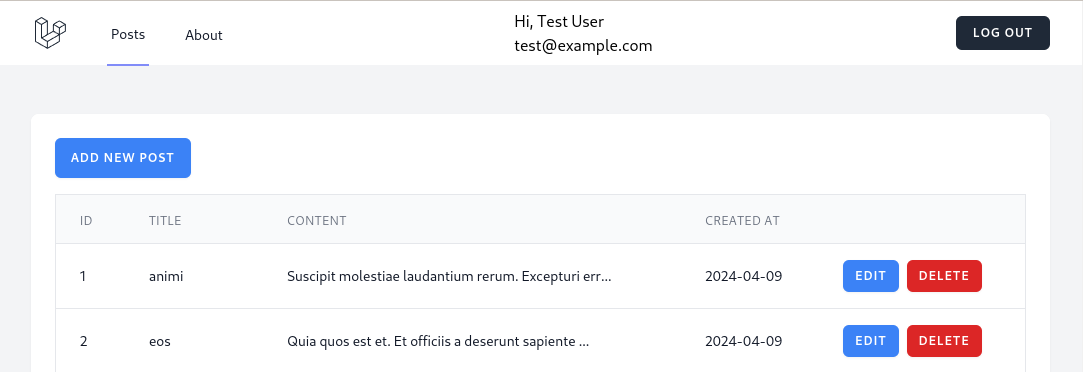The width and height of the screenshot is (1083, 372).
Task: Click content text starting with Quia quos
Action: point(438,342)
